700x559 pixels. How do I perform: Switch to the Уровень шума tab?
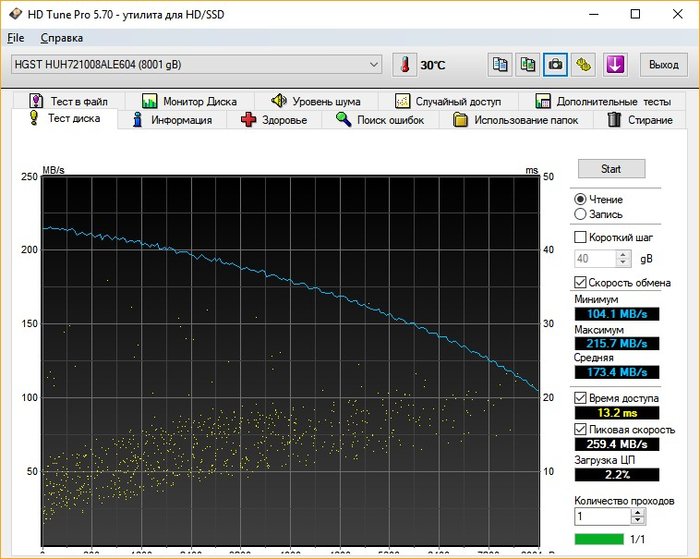[x=316, y=101]
